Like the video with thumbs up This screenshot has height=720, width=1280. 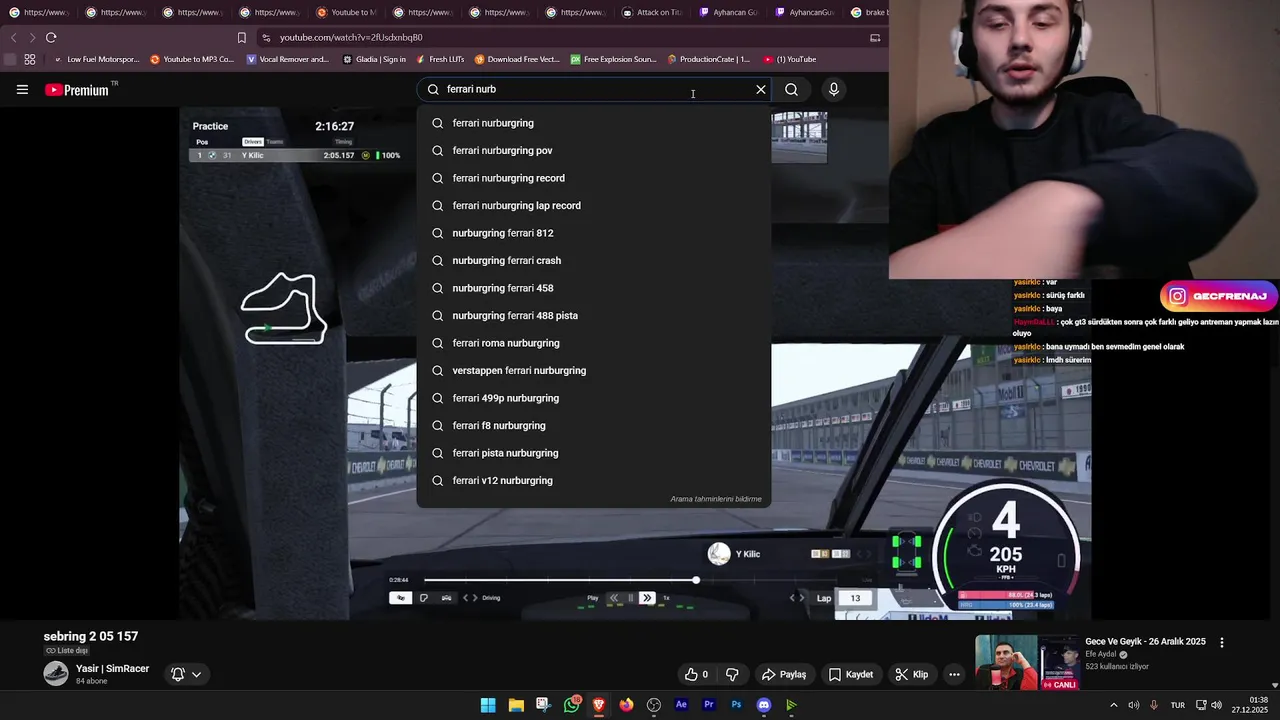coord(696,674)
